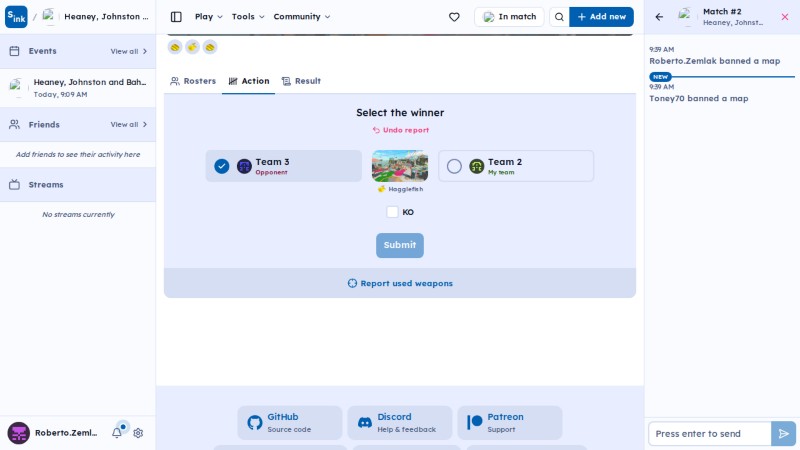Open the Streams section heading
Screen dimensions: 800x450
tap(46, 185)
